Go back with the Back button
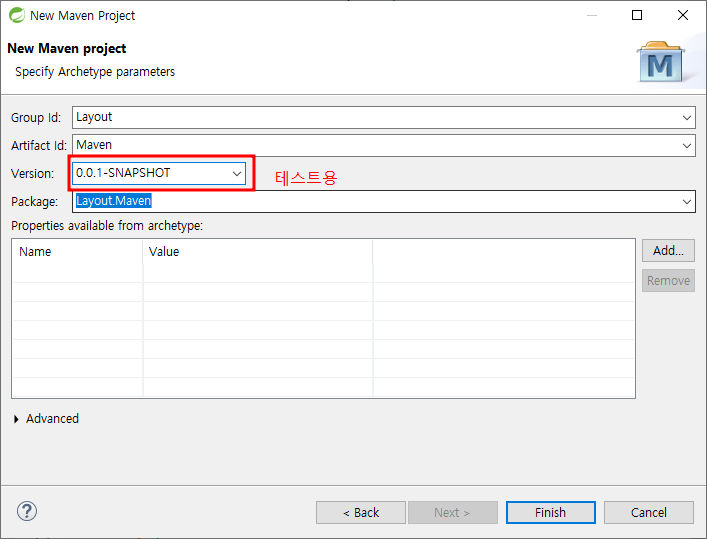Image resolution: width=707 pixels, height=539 pixels. [361, 512]
